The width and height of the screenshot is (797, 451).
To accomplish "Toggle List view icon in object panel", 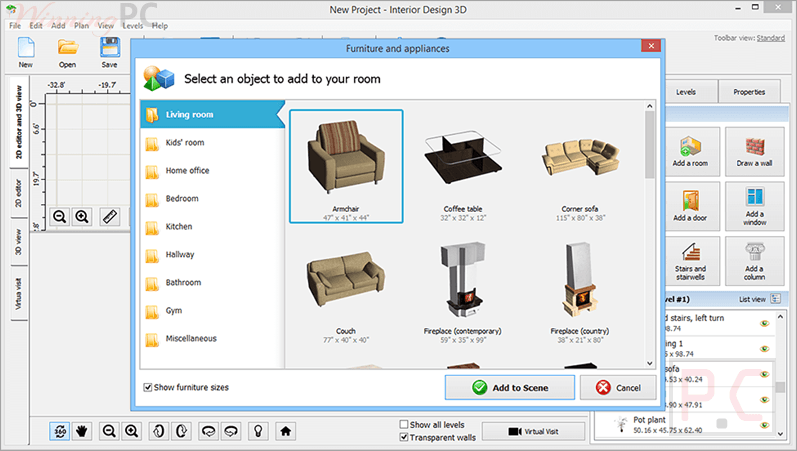I will coord(775,299).
